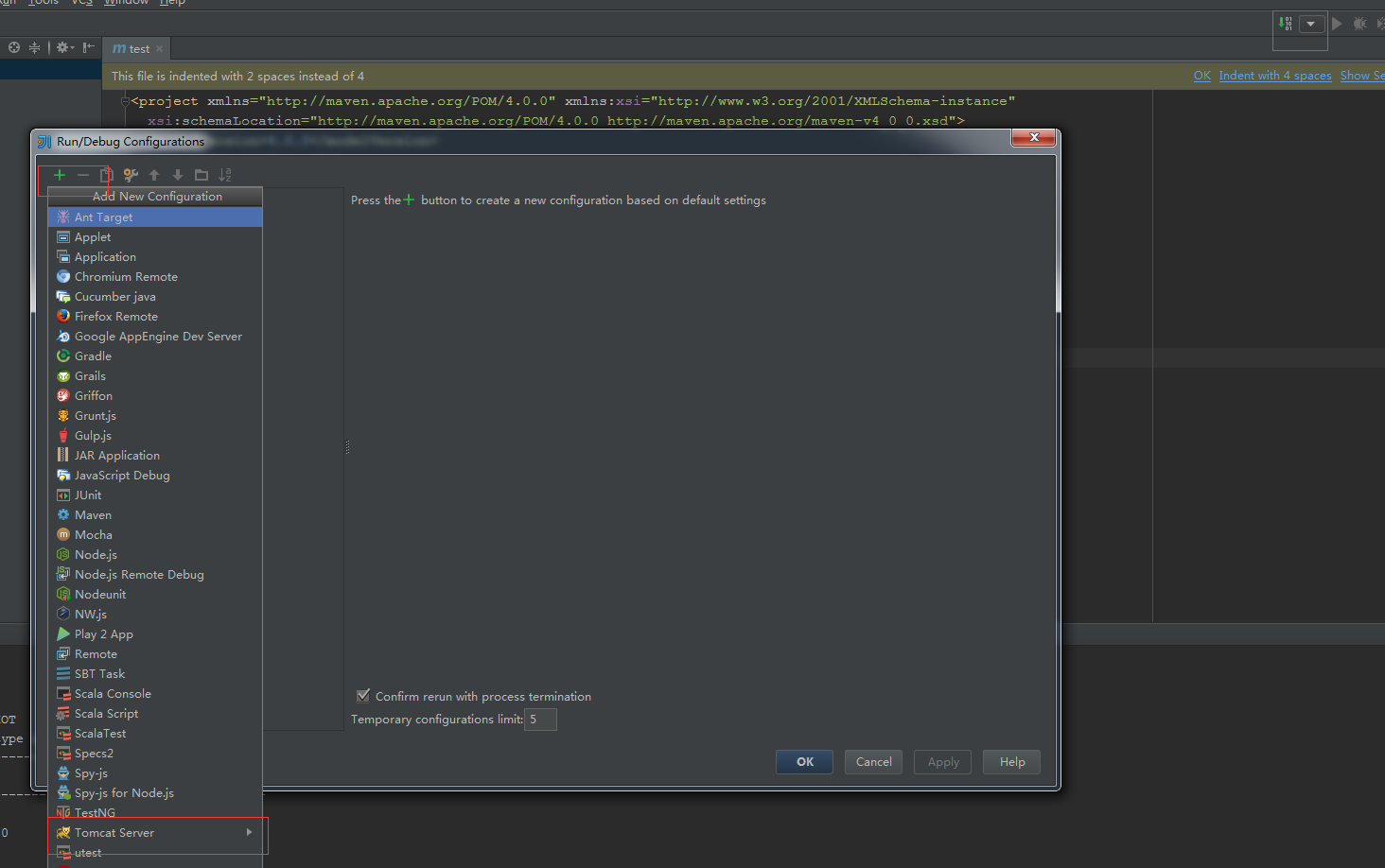Select Google AppEngine Dev Server entry

pos(155,337)
